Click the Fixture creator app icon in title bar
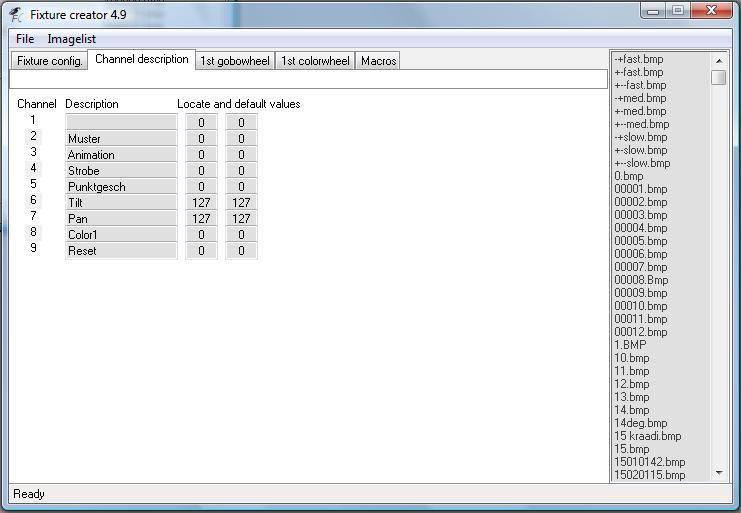Screen dimensions: 741x513 point(16,15)
